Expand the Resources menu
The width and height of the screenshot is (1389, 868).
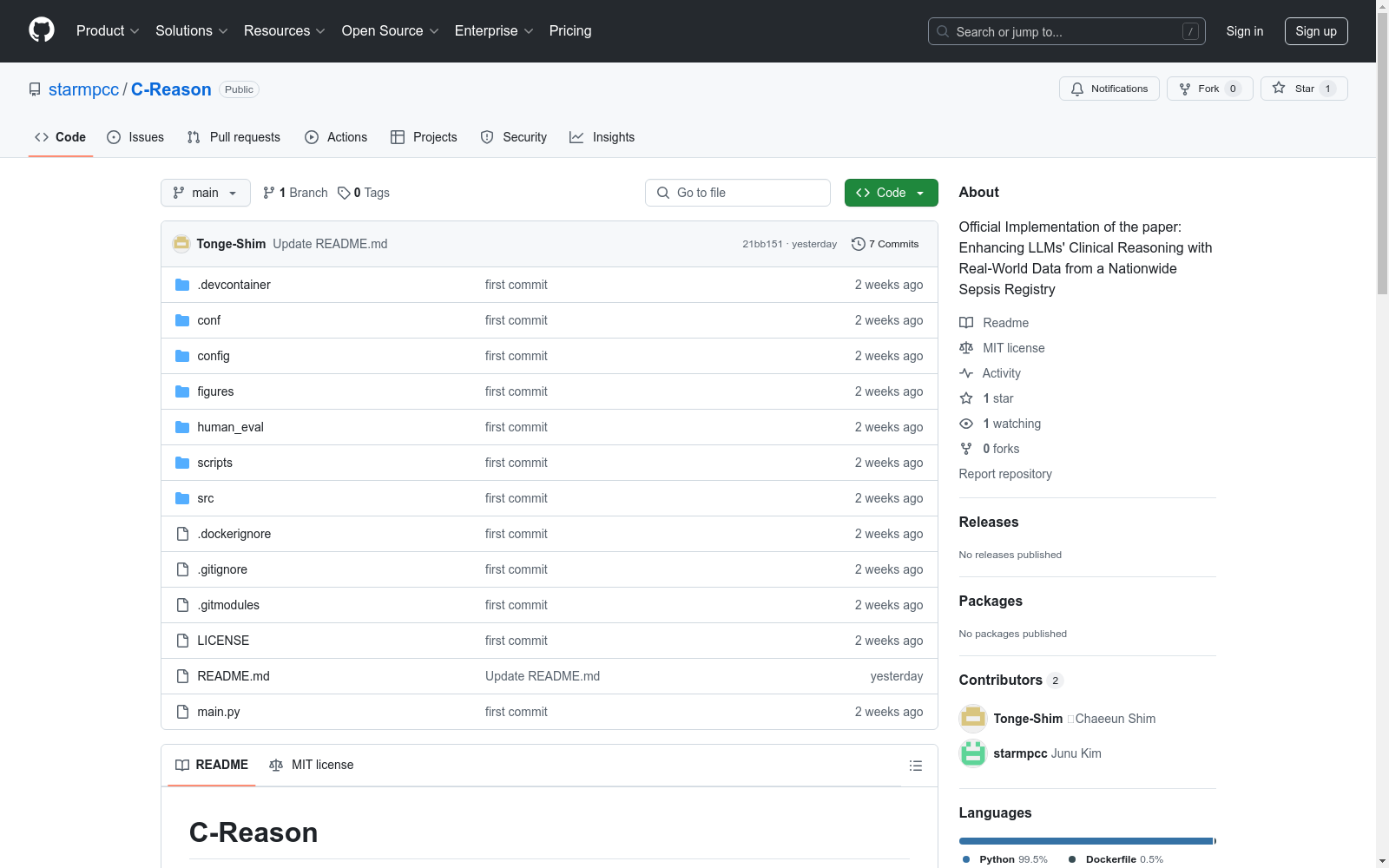(285, 30)
